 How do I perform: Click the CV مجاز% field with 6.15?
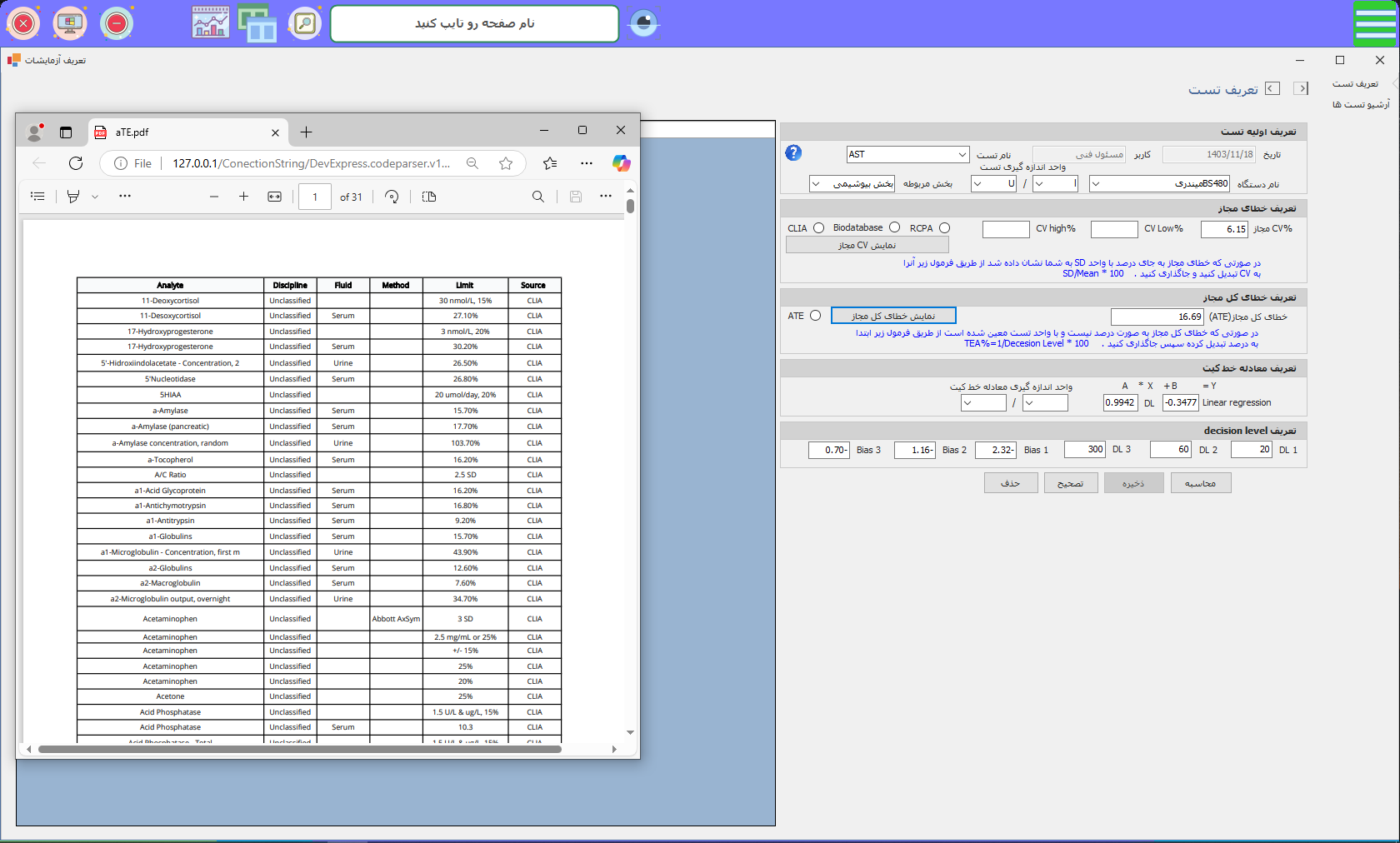1224,229
